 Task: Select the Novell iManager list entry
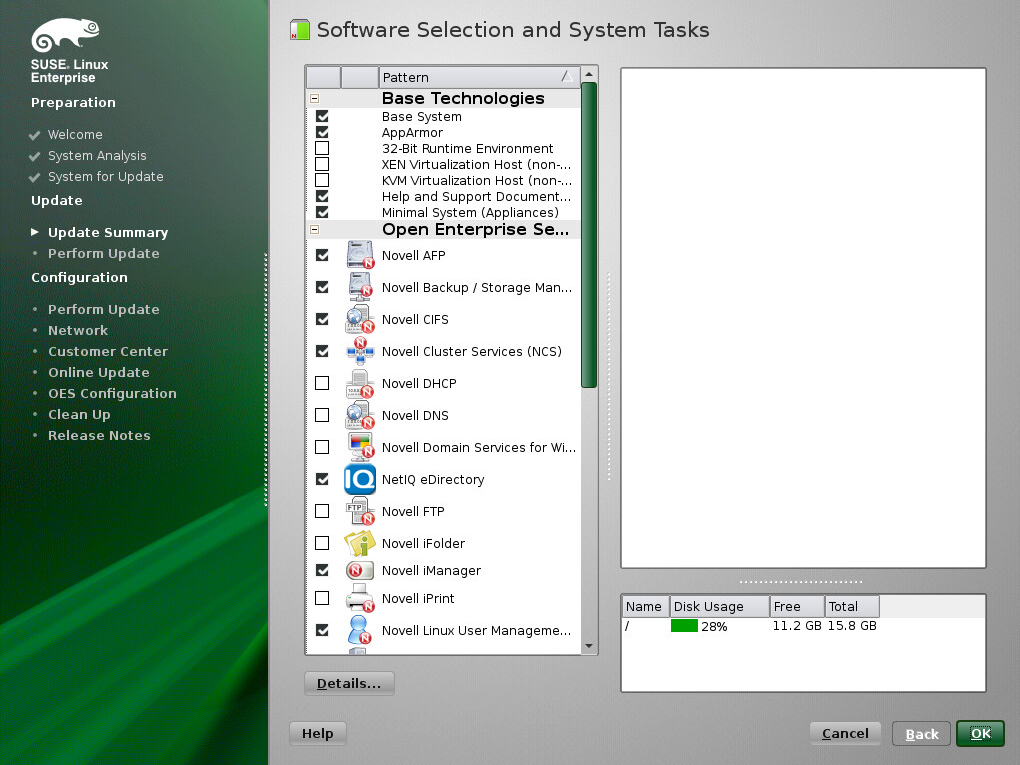[431, 571]
